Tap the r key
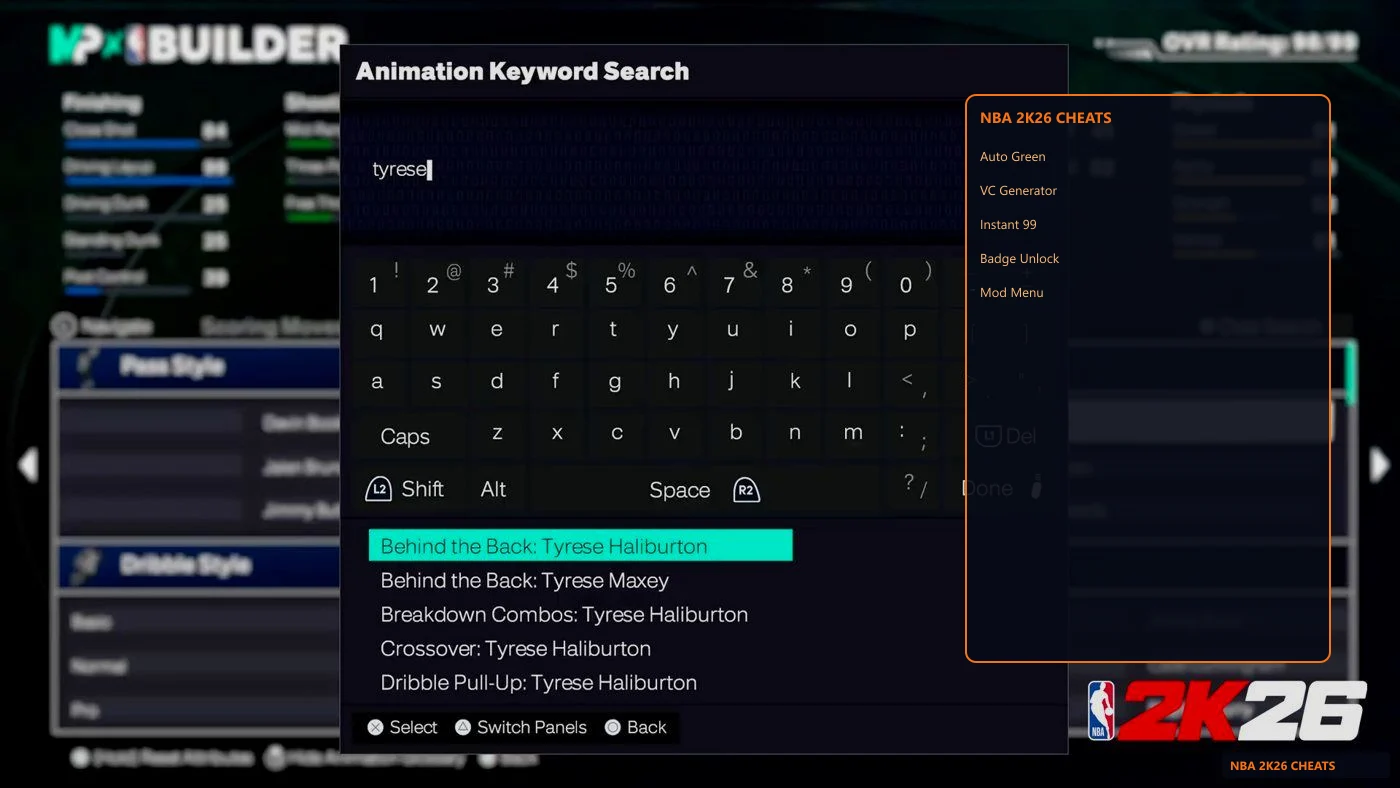 point(555,330)
